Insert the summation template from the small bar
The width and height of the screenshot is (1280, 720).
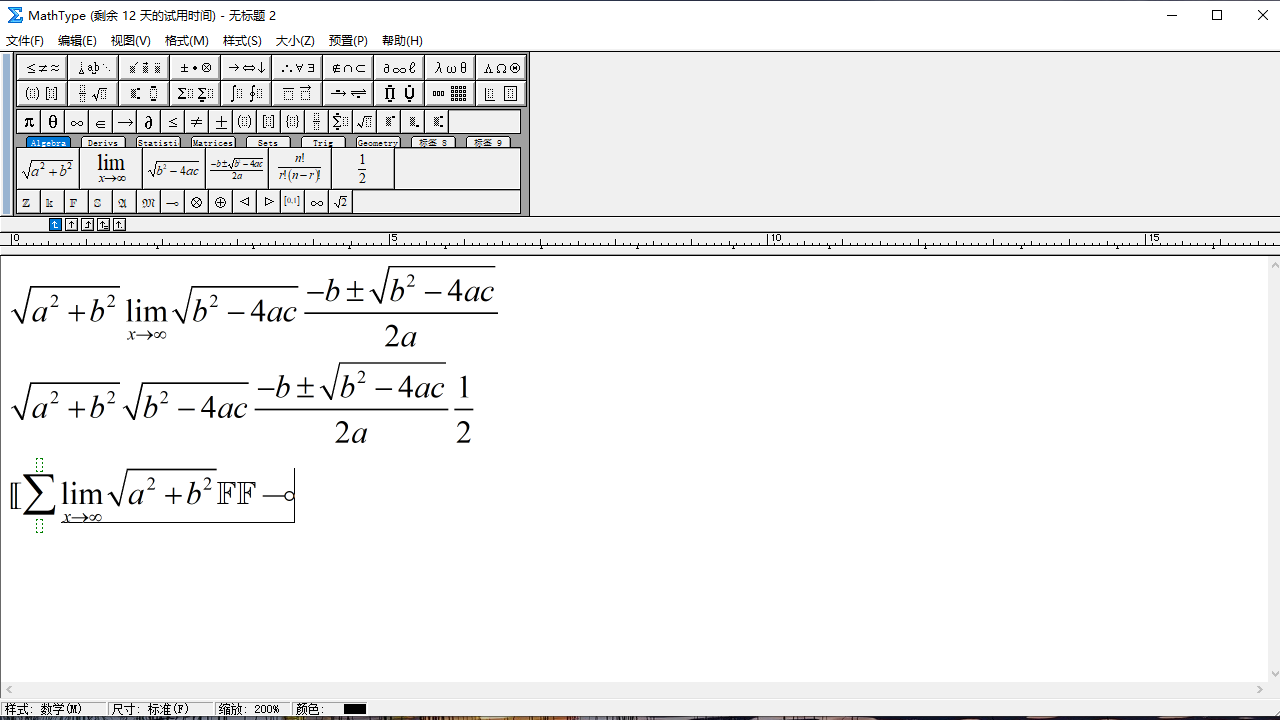[341, 122]
